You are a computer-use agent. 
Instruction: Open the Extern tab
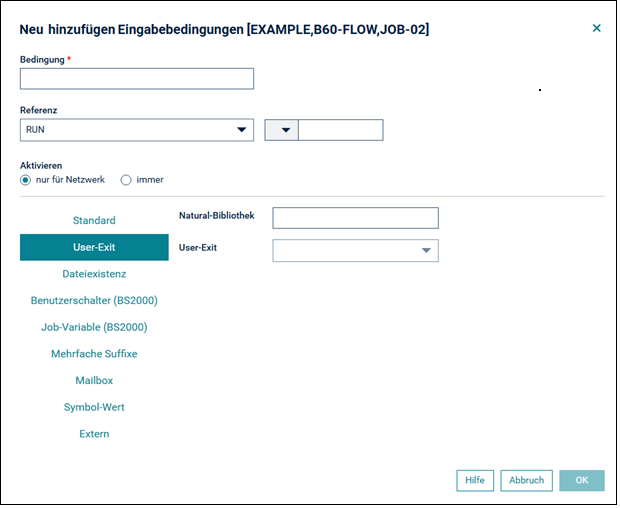pyautogui.click(x=94, y=434)
